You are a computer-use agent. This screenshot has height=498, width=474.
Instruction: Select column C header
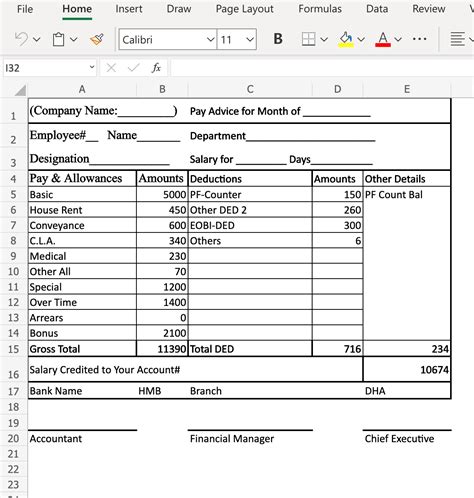point(250,89)
